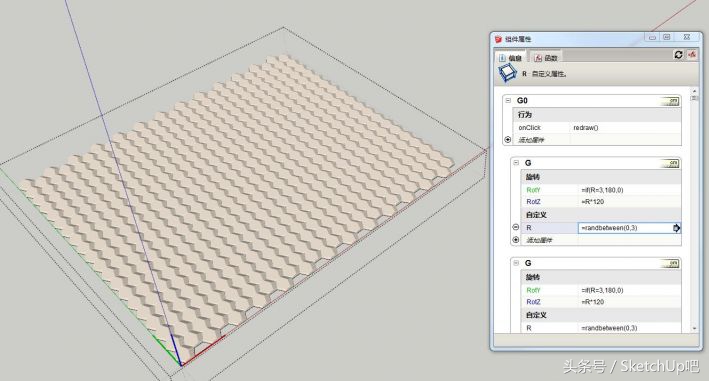The height and width of the screenshot is (381, 709).
Task: Delete the R attribute with the minus icon
Action: point(515,227)
